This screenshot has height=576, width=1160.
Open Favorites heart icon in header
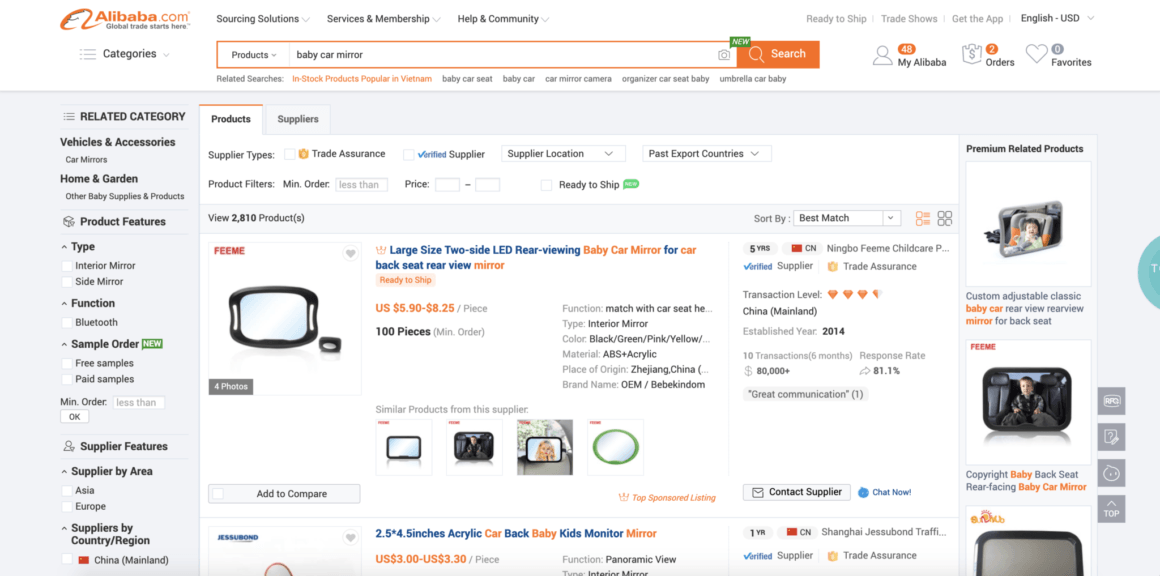1036,54
